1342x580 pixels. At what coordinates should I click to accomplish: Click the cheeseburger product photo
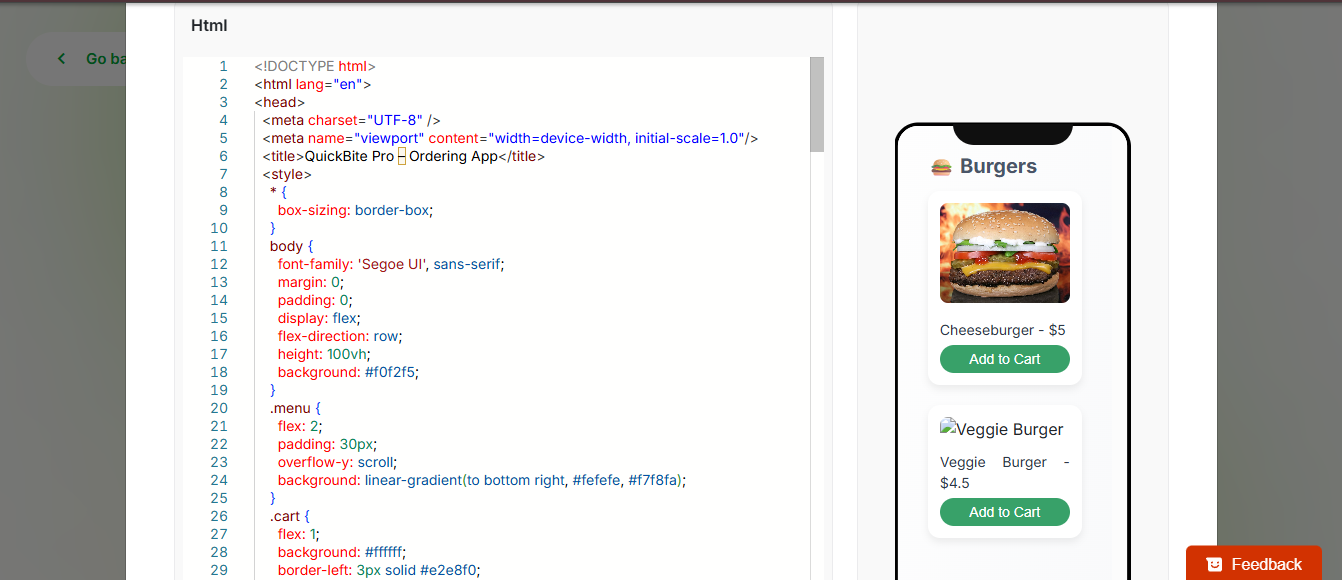click(x=1004, y=252)
